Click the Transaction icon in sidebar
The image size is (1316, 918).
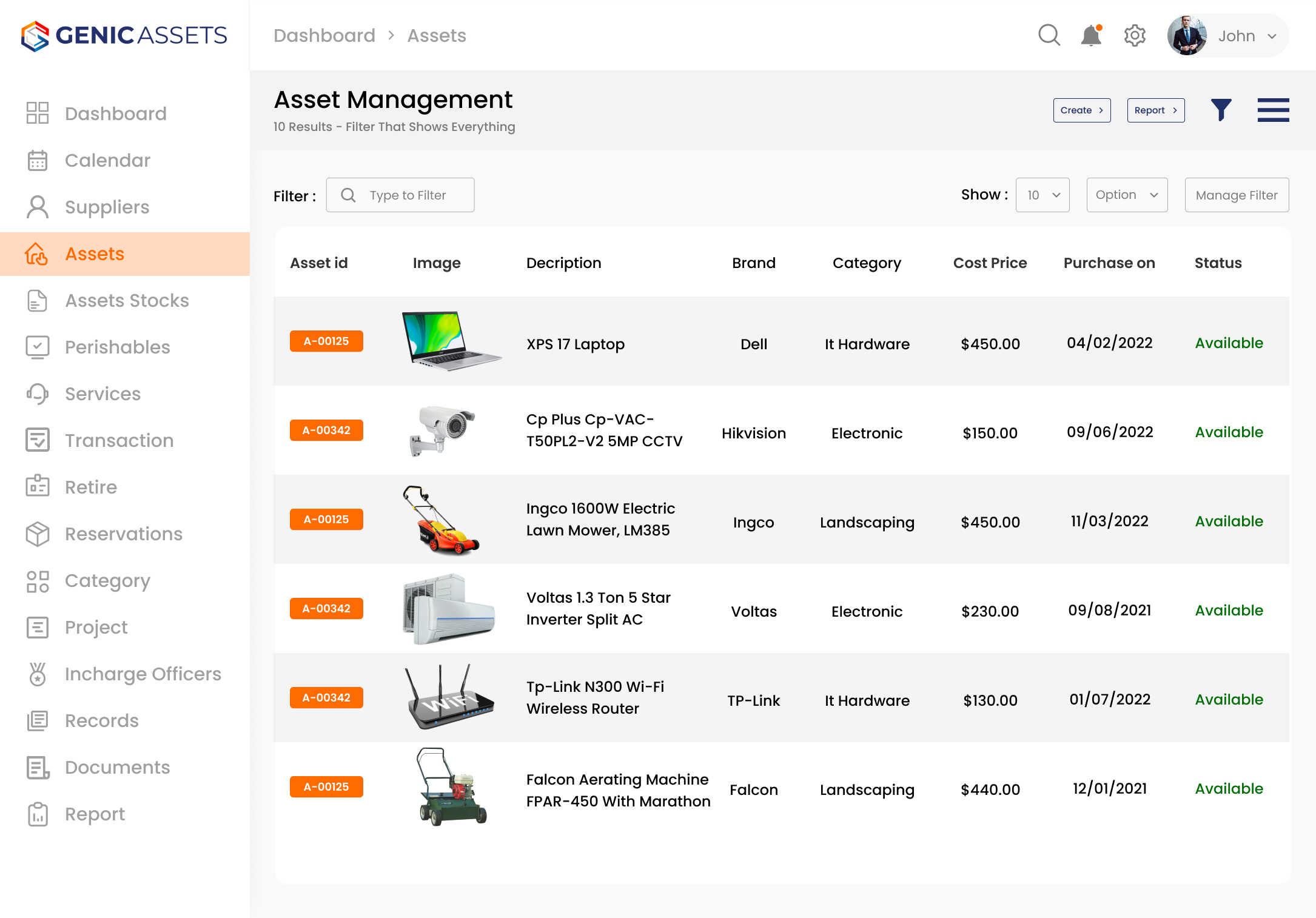[38, 440]
